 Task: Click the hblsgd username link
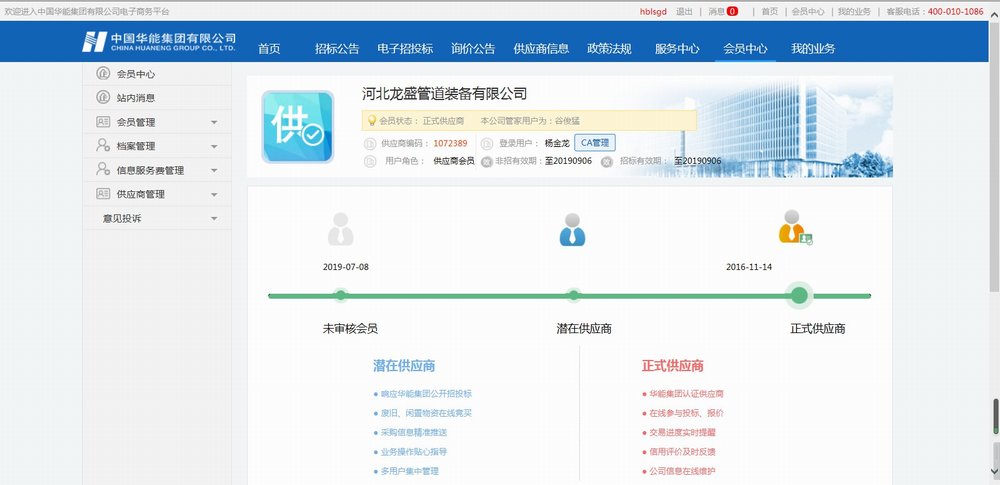(x=654, y=11)
